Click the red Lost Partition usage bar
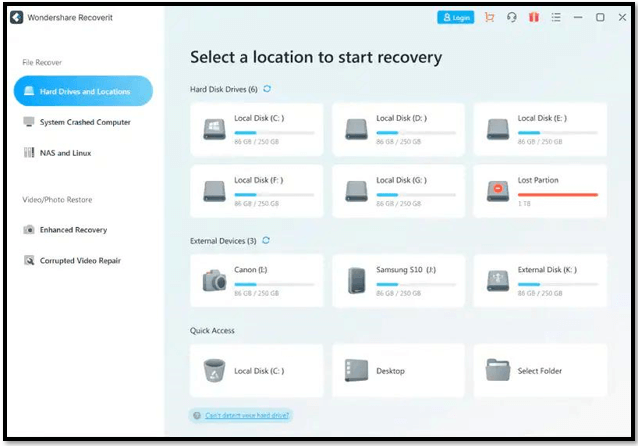638x446 pixels. click(x=558, y=195)
